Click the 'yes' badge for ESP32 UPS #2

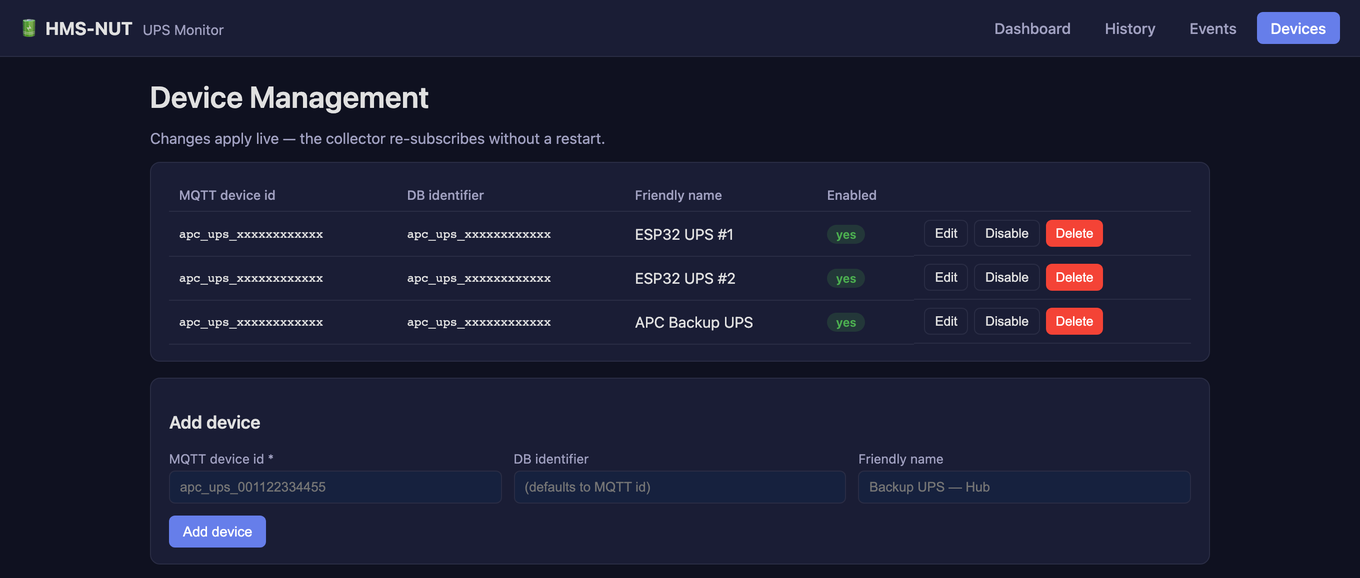coord(846,278)
